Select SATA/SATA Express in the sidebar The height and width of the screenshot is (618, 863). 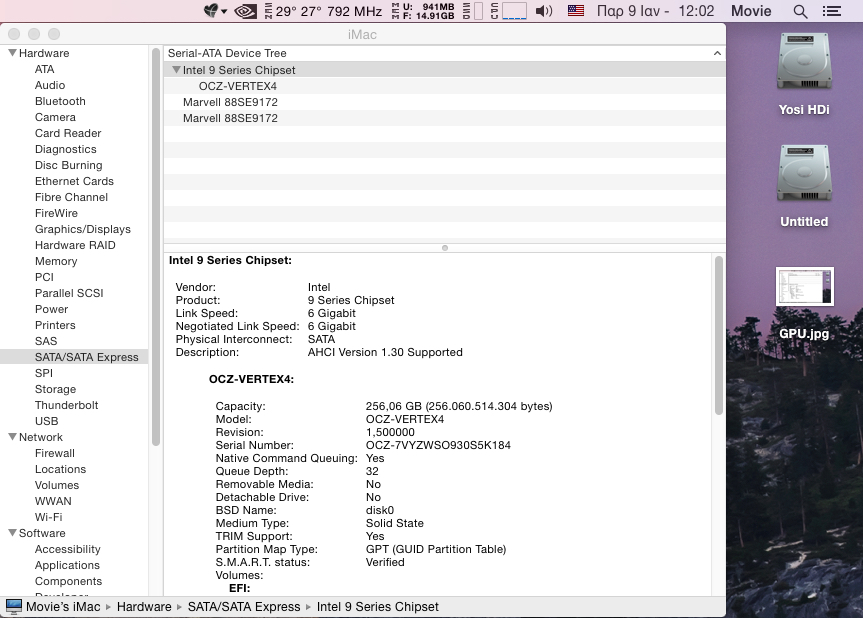click(x=86, y=357)
